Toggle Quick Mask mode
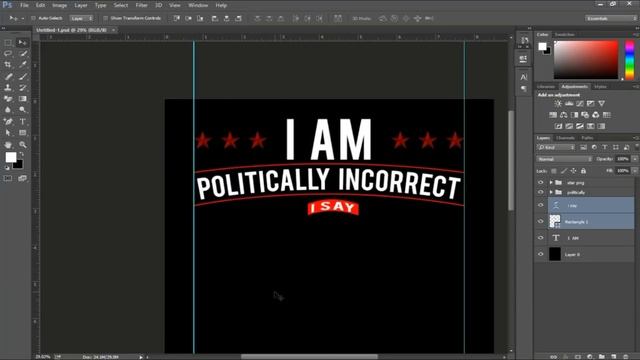 [x=8, y=178]
